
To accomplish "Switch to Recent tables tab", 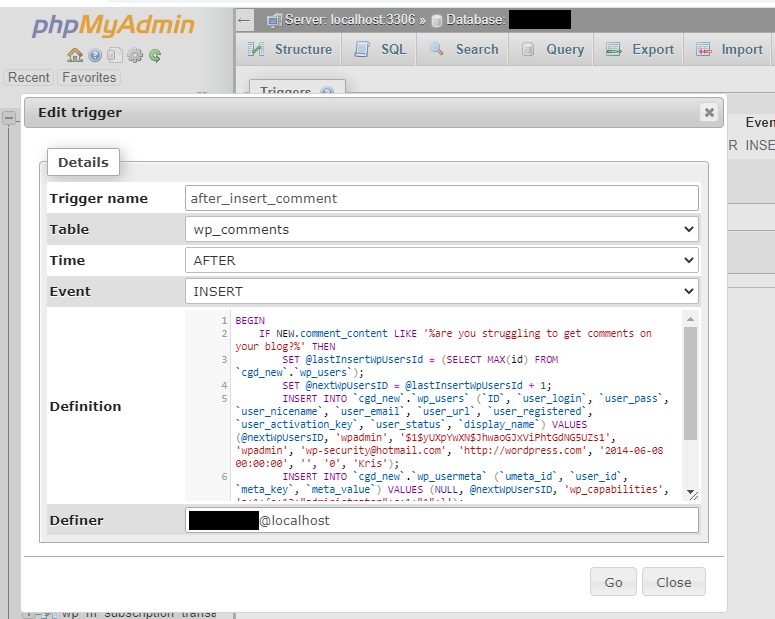I will click(x=29, y=78).
